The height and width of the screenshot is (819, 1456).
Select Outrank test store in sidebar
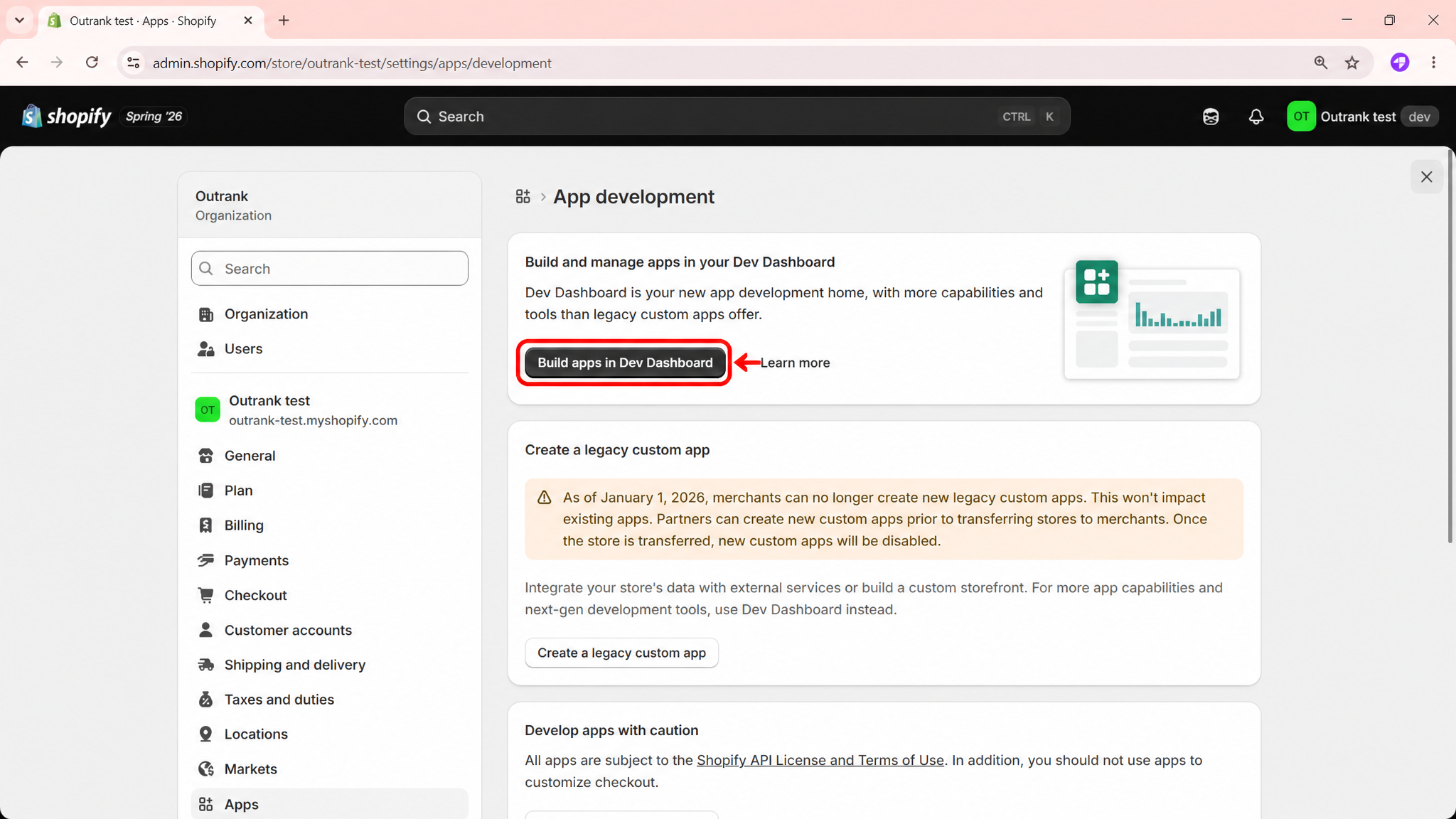(330, 410)
